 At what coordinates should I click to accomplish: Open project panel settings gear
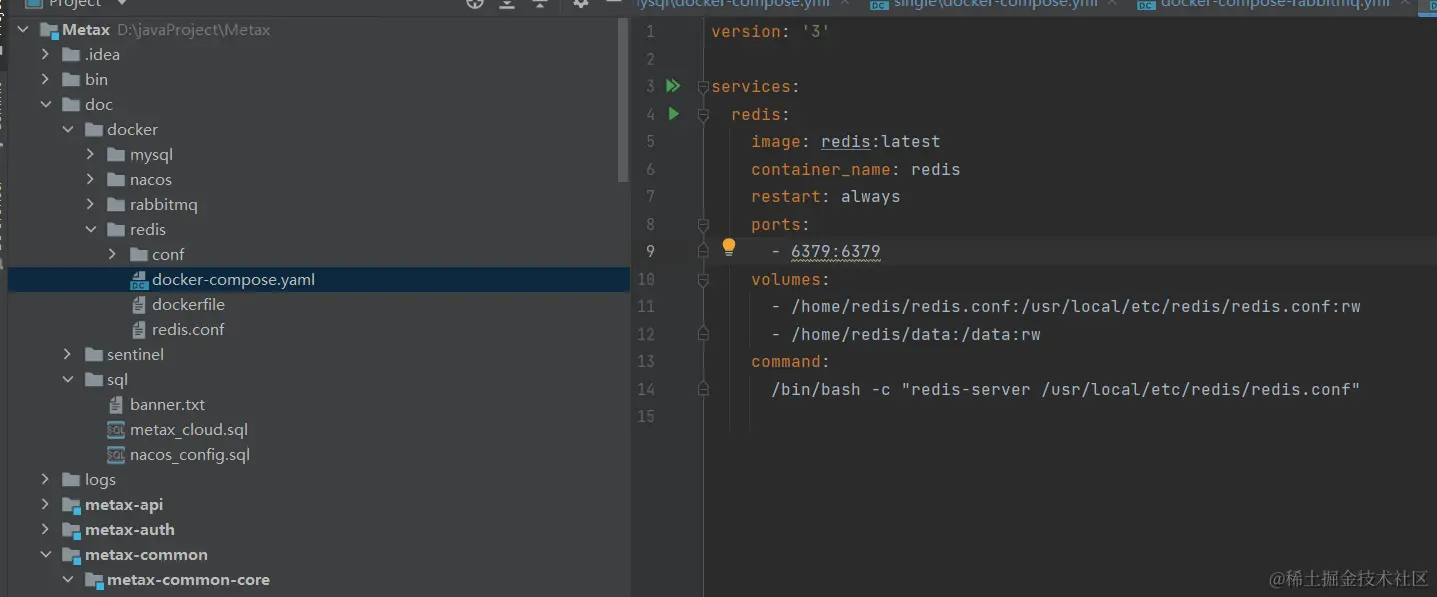pyautogui.click(x=581, y=4)
